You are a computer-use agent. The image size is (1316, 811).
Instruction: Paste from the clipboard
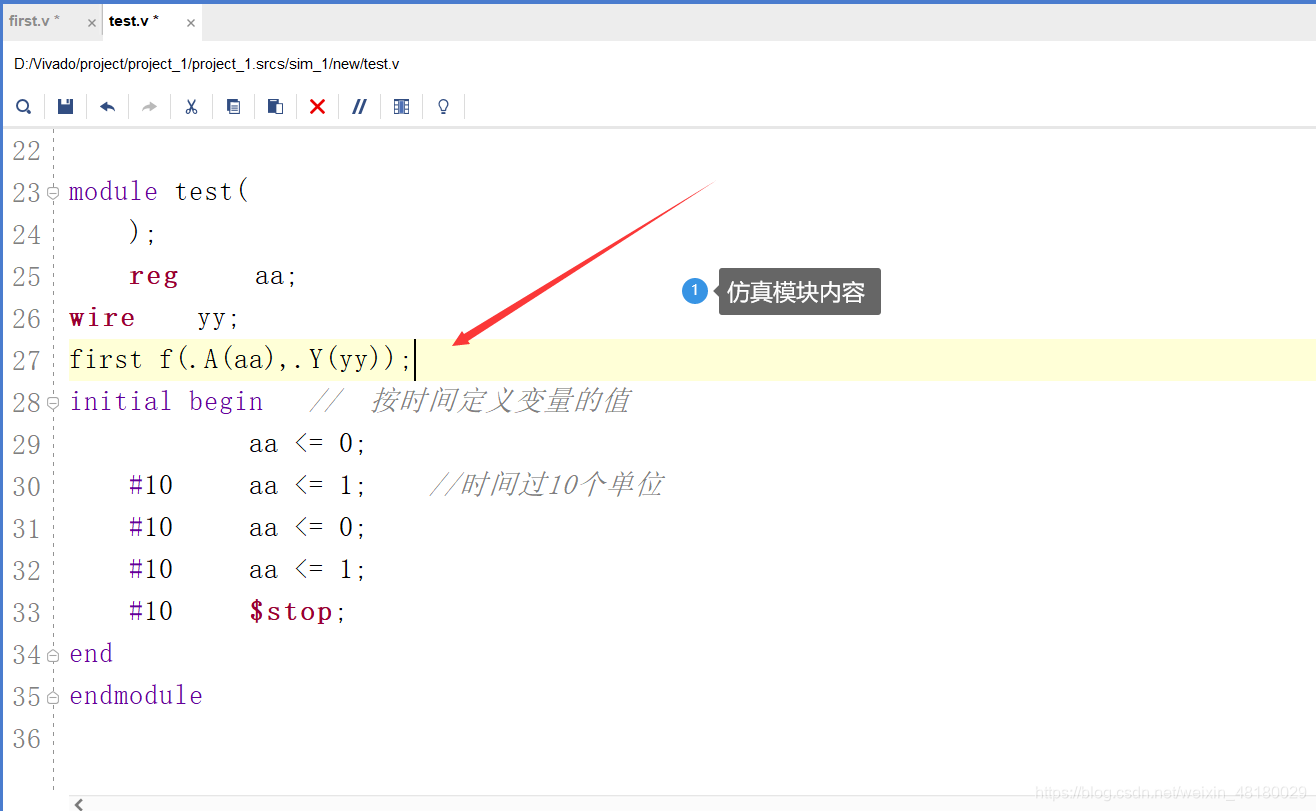(x=276, y=106)
